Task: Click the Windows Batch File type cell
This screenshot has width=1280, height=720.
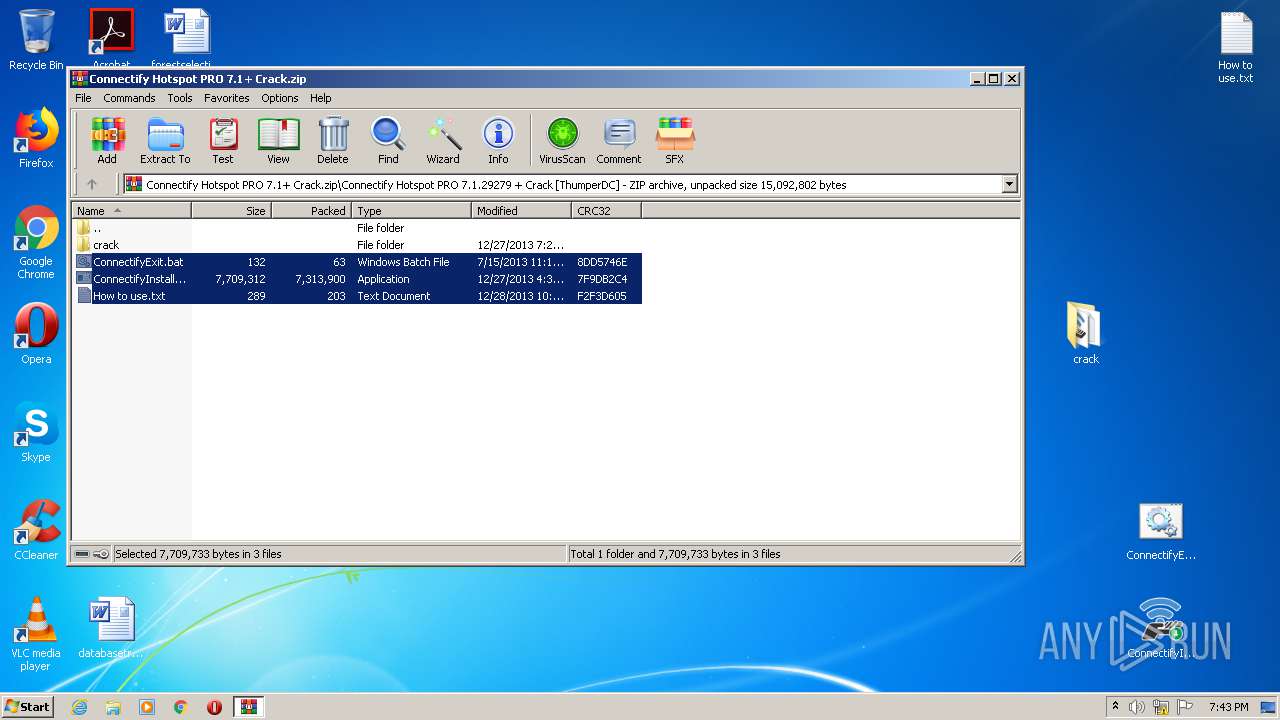Action: pos(403,262)
